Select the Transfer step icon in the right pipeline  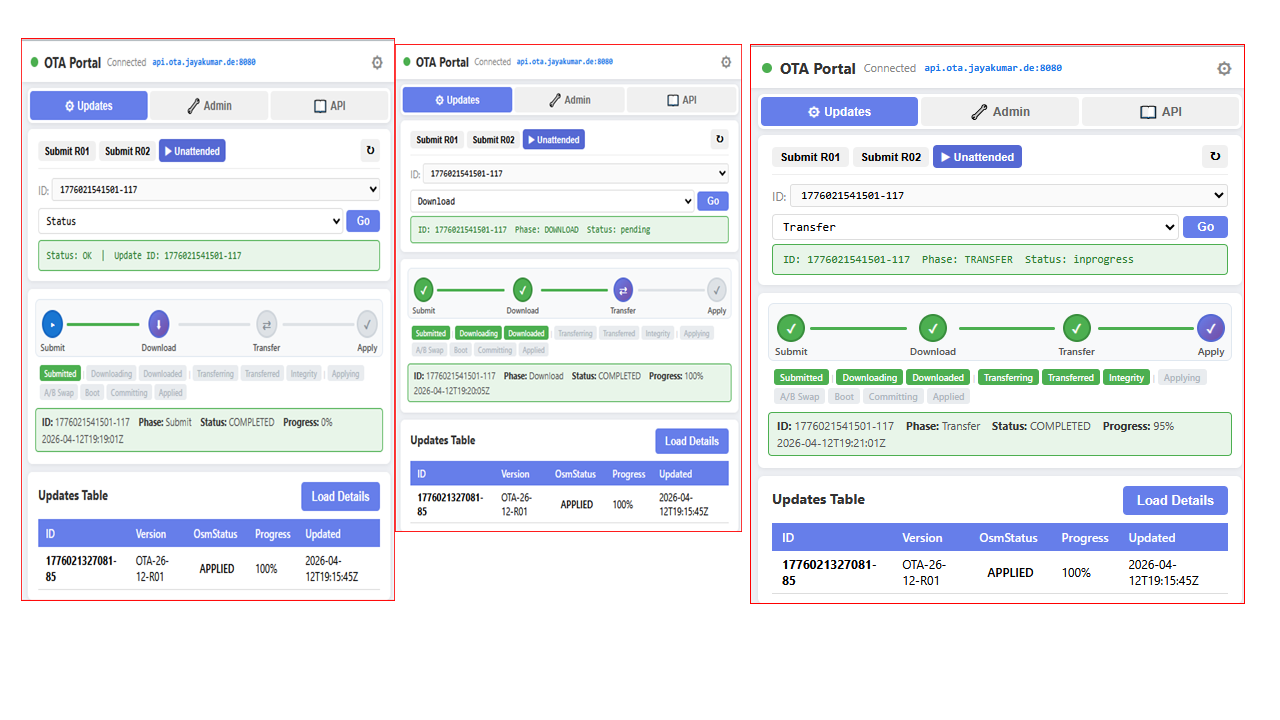1076,326
